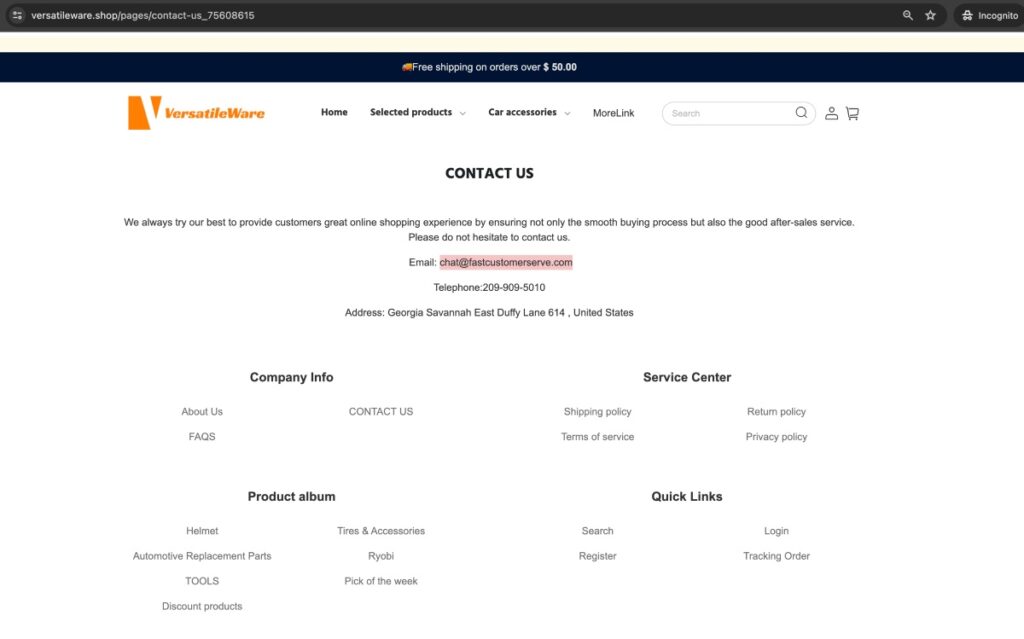Click the site info icon in the address bar
The image size is (1024, 639).
17,15
